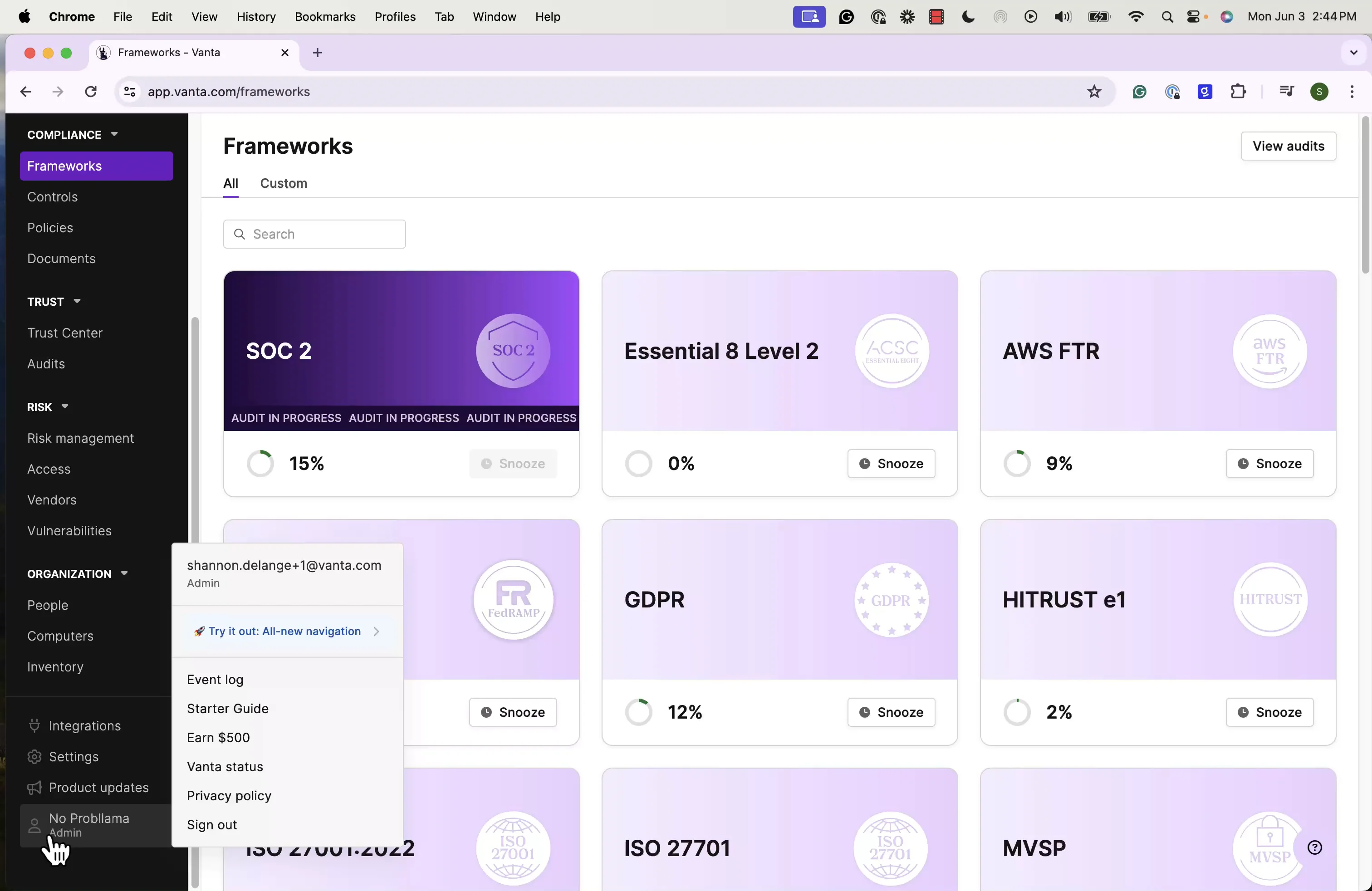Click the AWS FTR 9% progress ring

pos(1017,463)
